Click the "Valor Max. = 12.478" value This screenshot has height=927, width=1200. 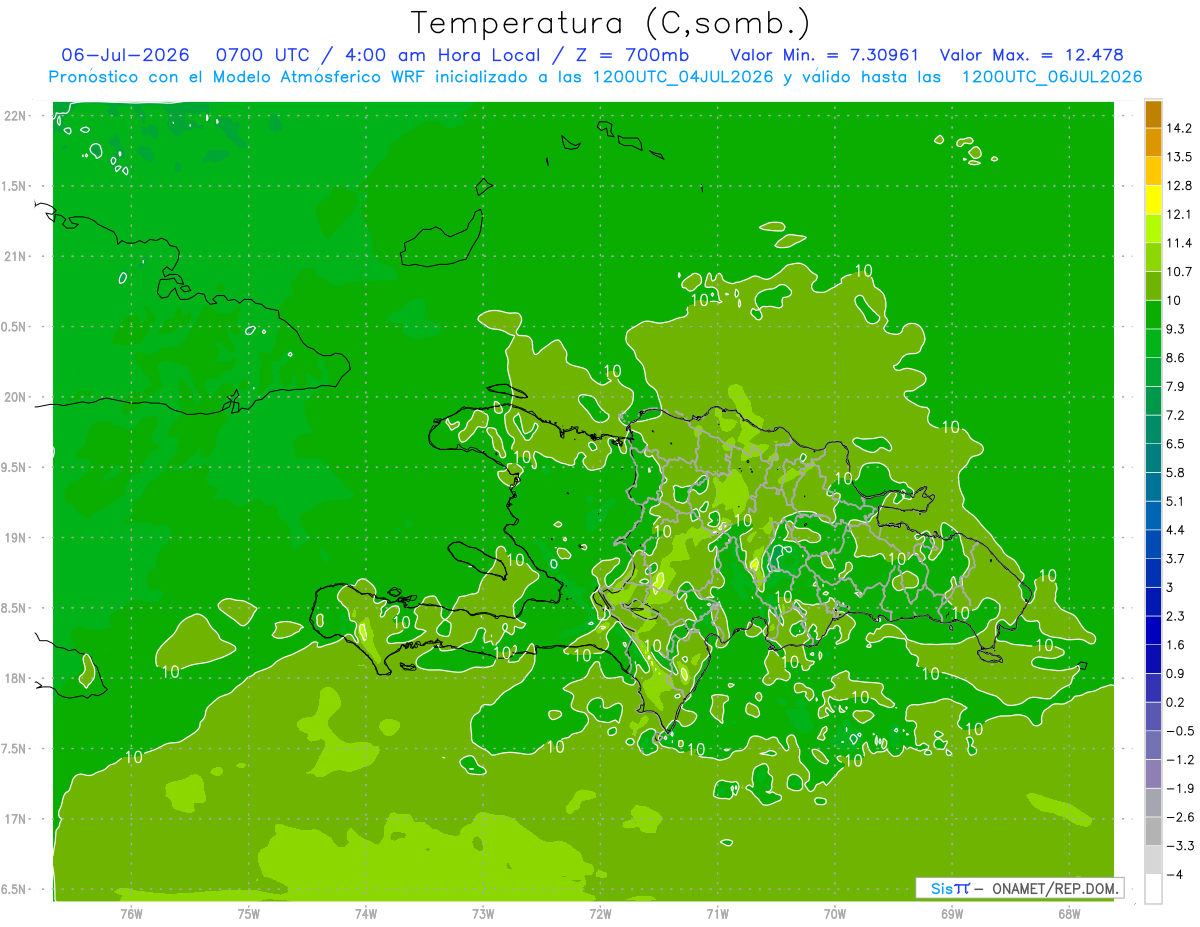pos(1032,55)
